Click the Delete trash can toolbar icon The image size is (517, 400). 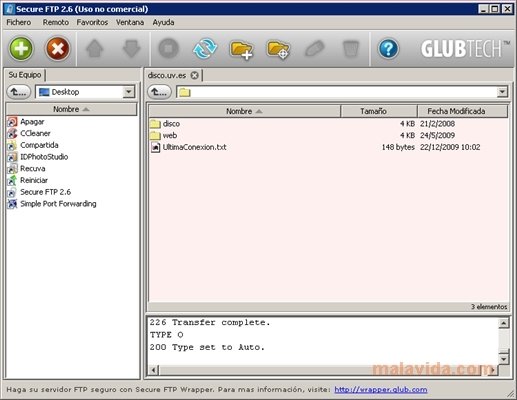pyautogui.click(x=351, y=49)
